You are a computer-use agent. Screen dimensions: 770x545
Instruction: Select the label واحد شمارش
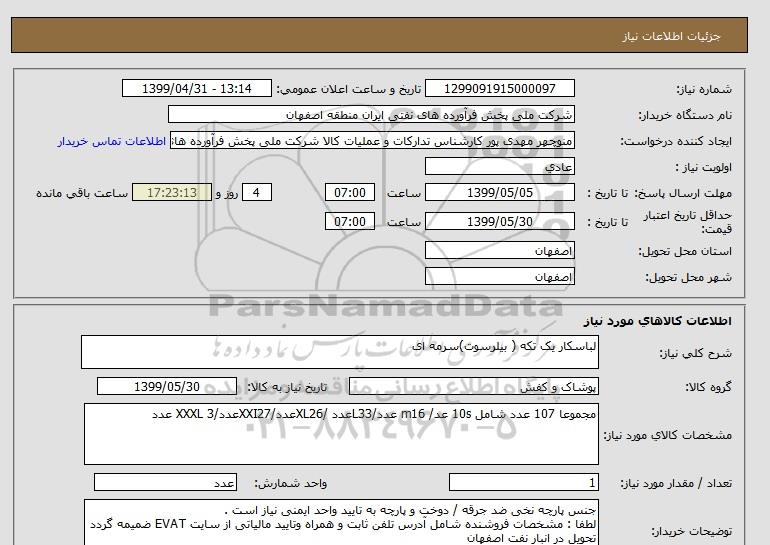tap(291, 483)
